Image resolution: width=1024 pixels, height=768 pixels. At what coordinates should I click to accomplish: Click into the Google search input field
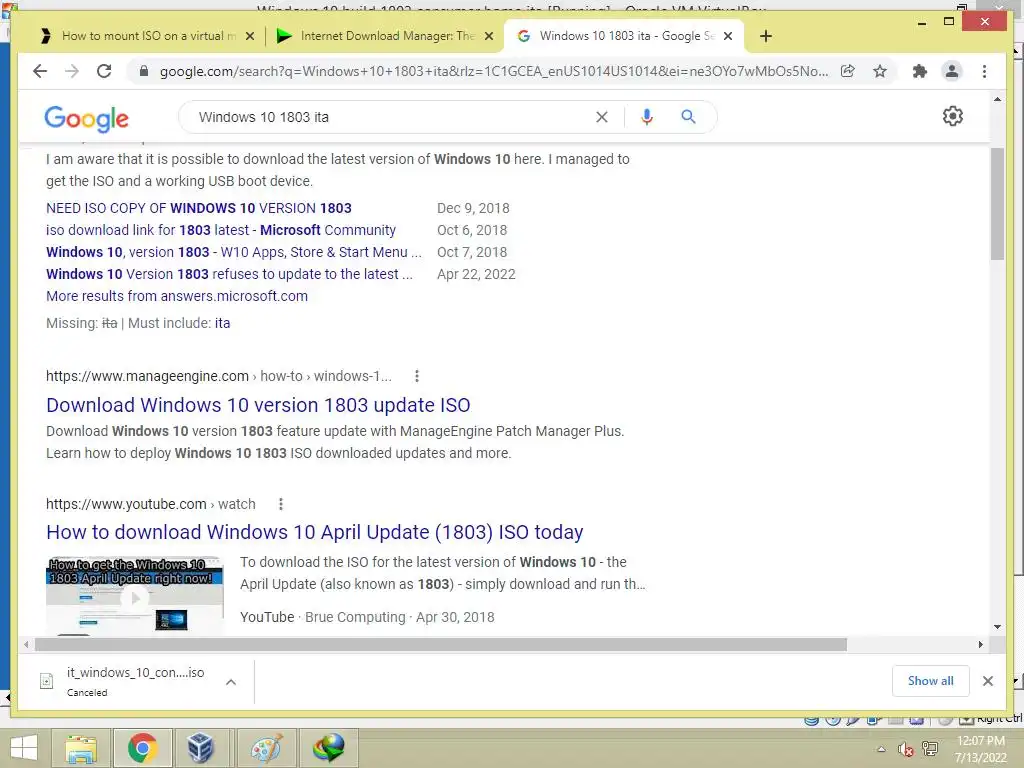(392, 117)
